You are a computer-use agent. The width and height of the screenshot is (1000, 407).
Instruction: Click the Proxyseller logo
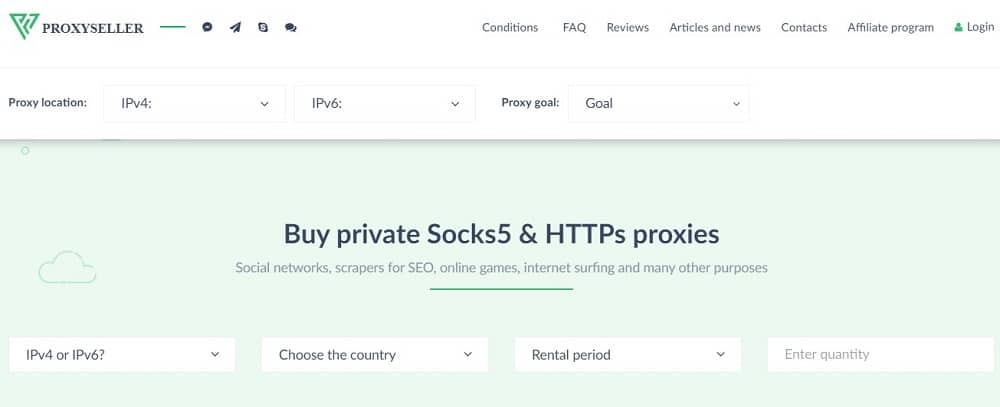[x=76, y=27]
